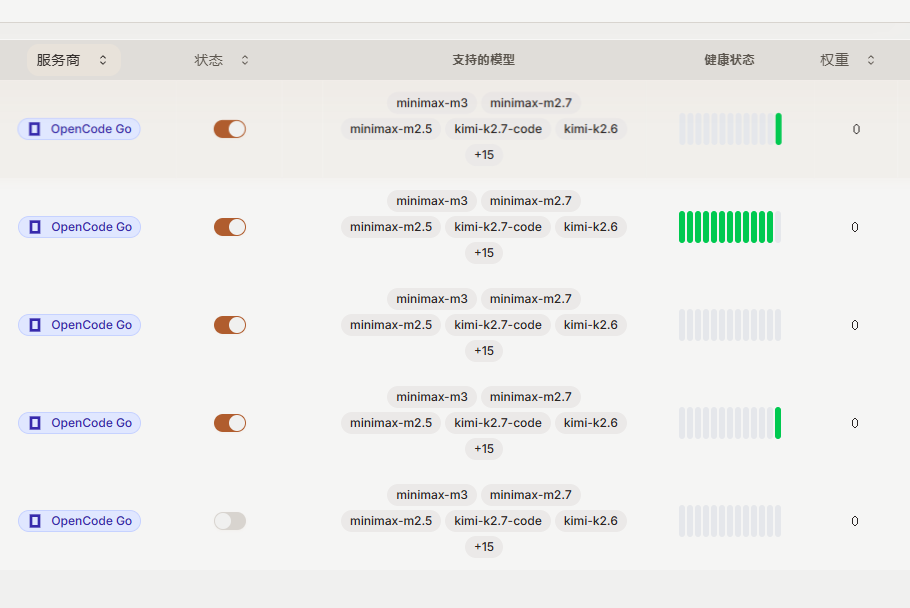Click the minimax-m2.5 tag in second row
This screenshot has height=608, width=910.
391,227
